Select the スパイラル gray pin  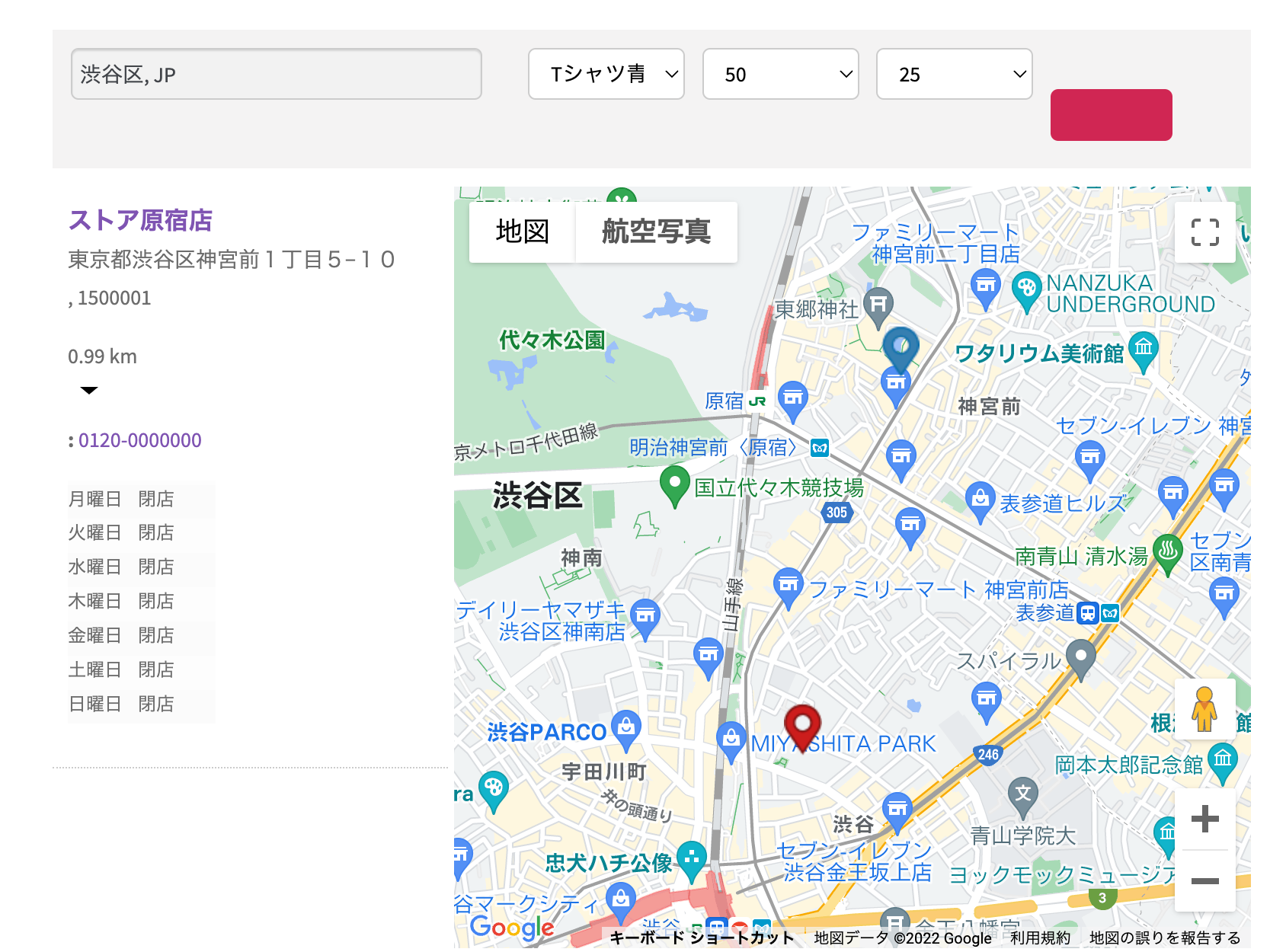[1080, 658]
